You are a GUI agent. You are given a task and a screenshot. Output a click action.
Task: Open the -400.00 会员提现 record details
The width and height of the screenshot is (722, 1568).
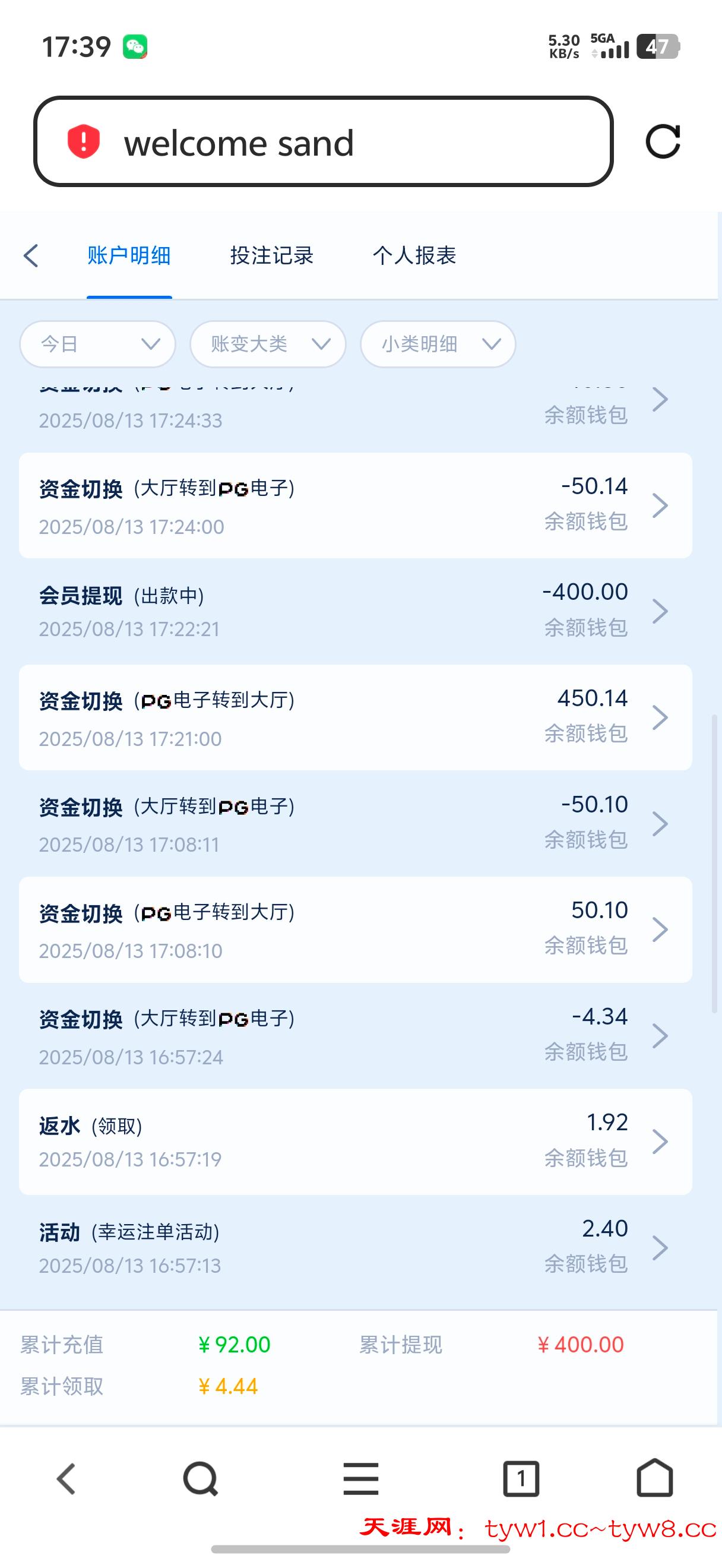(x=355, y=611)
